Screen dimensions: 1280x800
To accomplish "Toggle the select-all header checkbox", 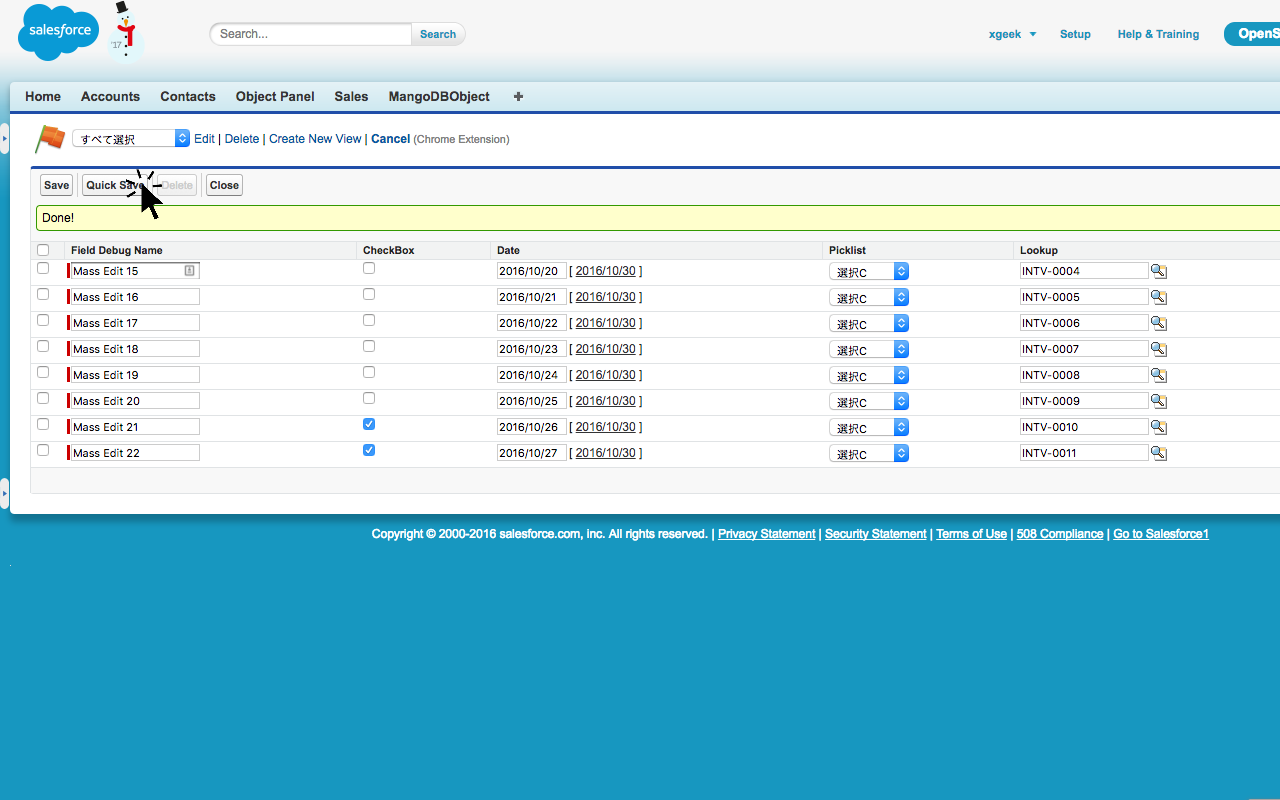I will [x=43, y=250].
